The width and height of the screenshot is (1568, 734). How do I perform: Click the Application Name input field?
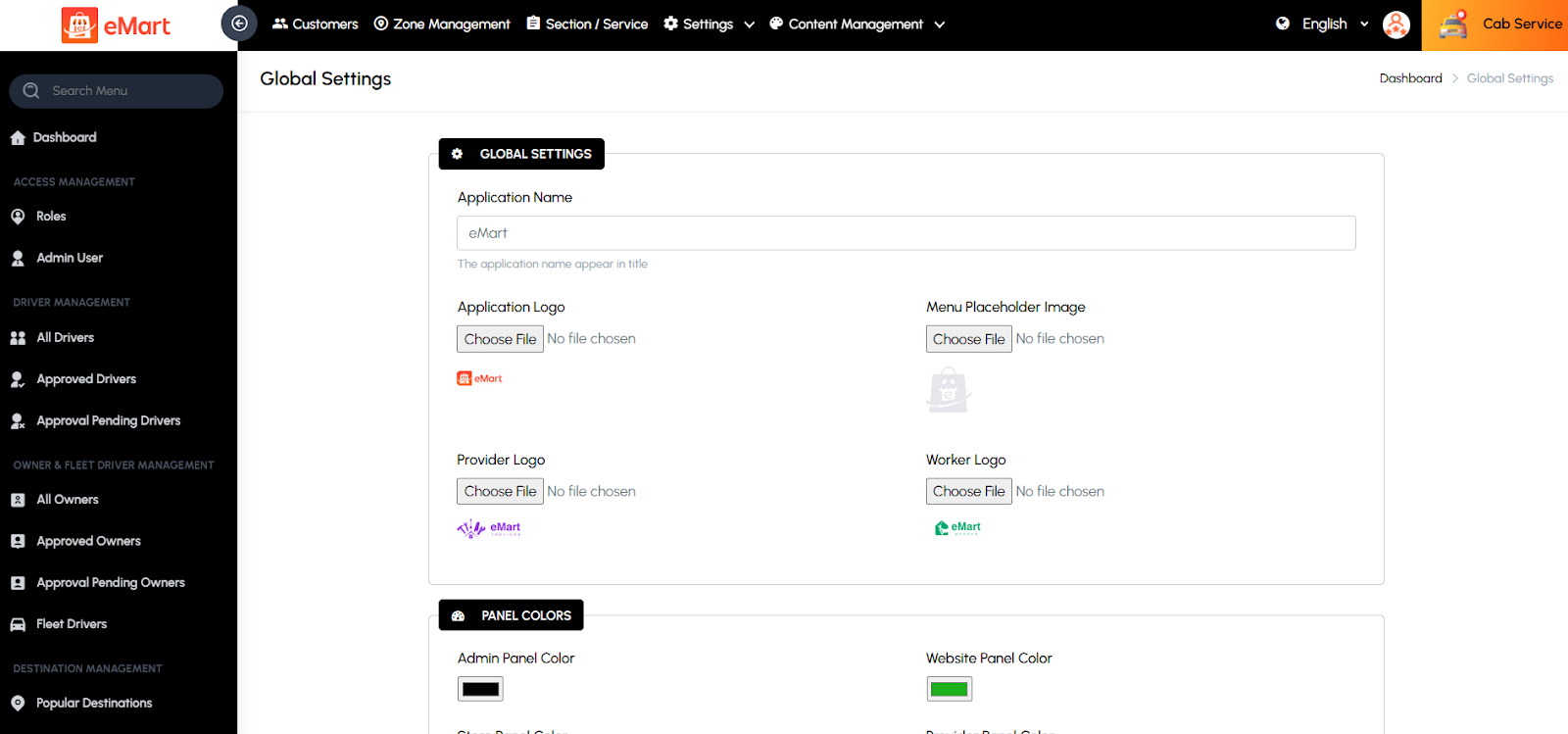[x=906, y=233]
